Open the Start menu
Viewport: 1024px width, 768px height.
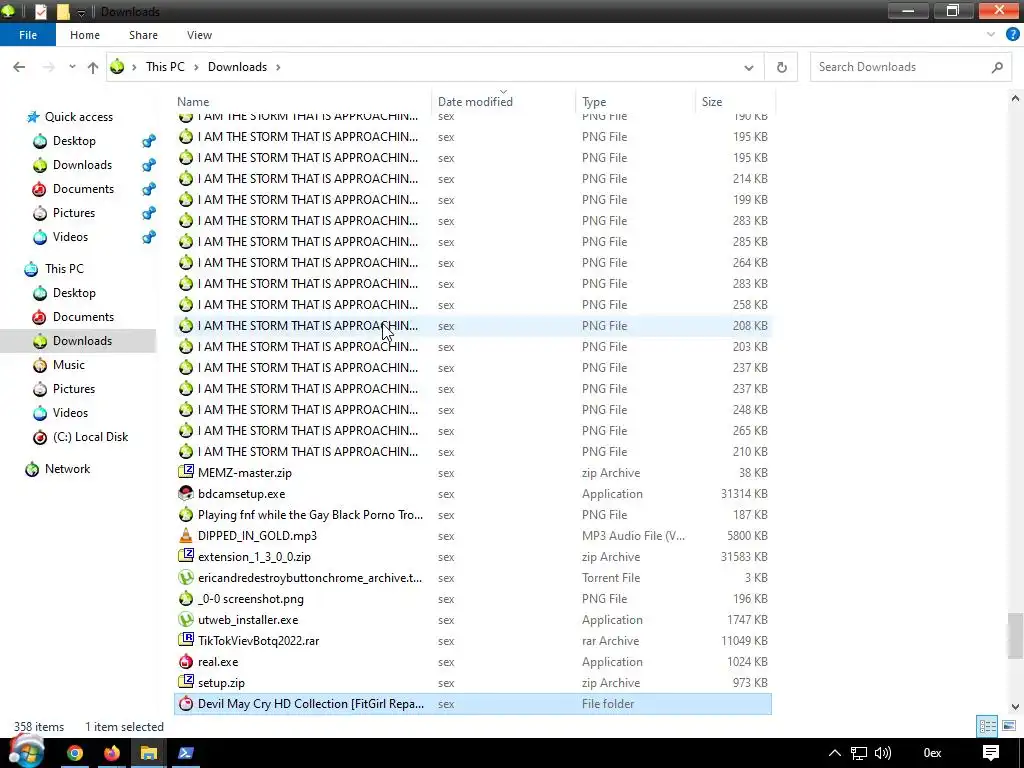(x=27, y=752)
